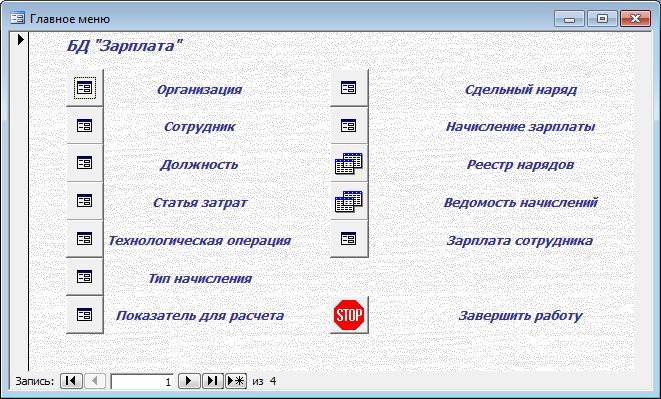
Task: Create a new record with asterisk button
Action: click(x=236, y=381)
